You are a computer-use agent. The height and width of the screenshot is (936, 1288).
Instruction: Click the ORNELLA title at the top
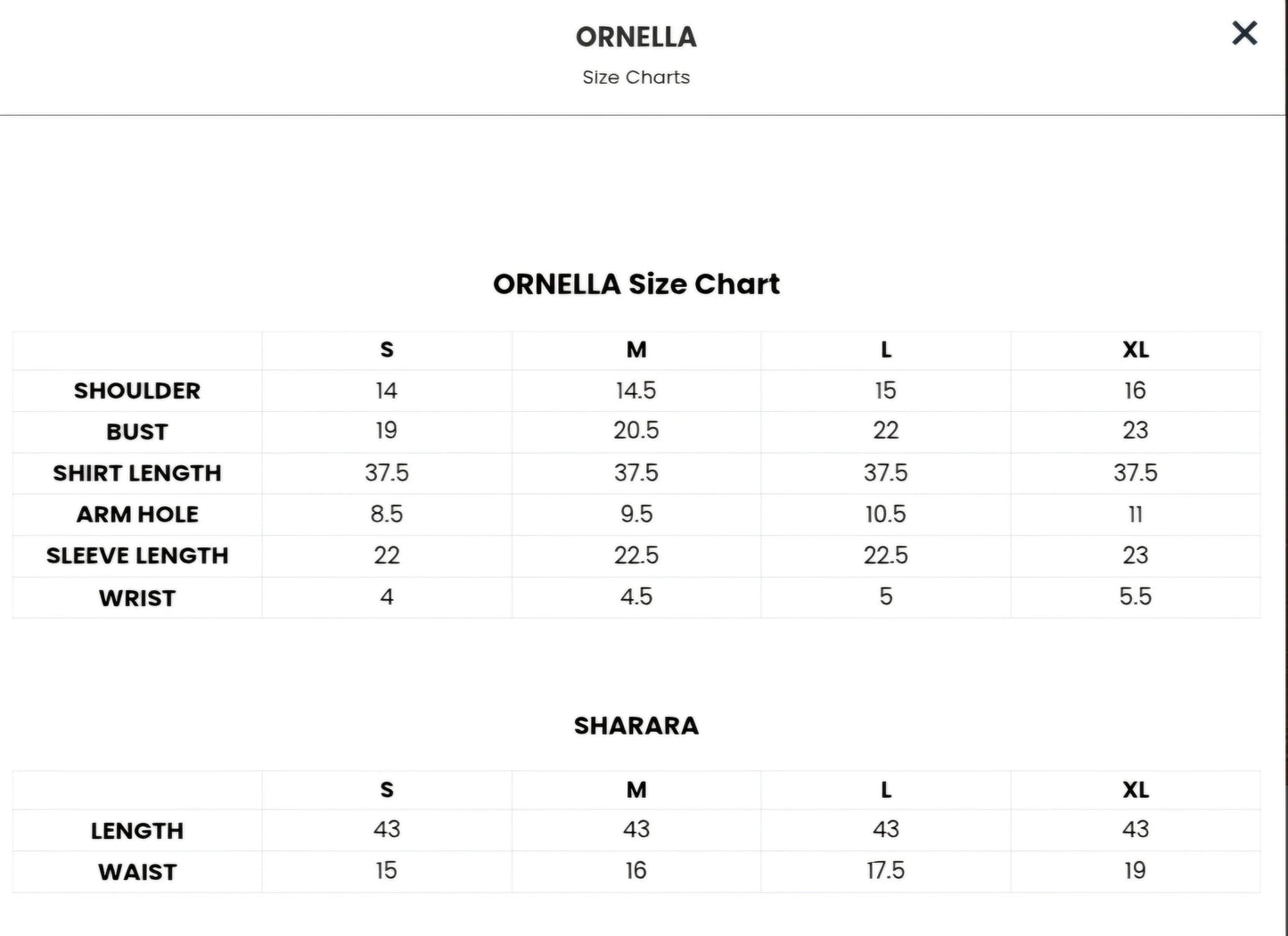(636, 37)
